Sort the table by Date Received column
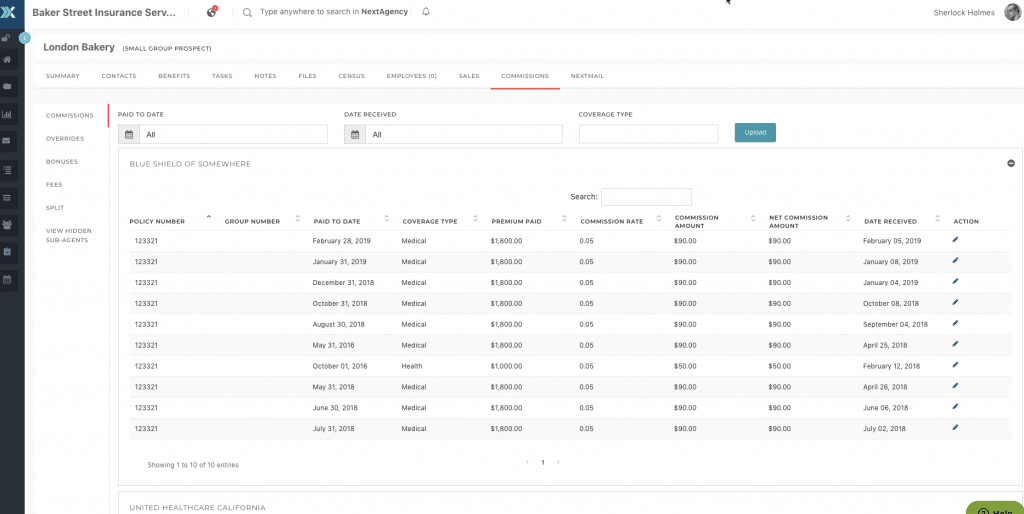The image size is (1024, 514). 939,220
